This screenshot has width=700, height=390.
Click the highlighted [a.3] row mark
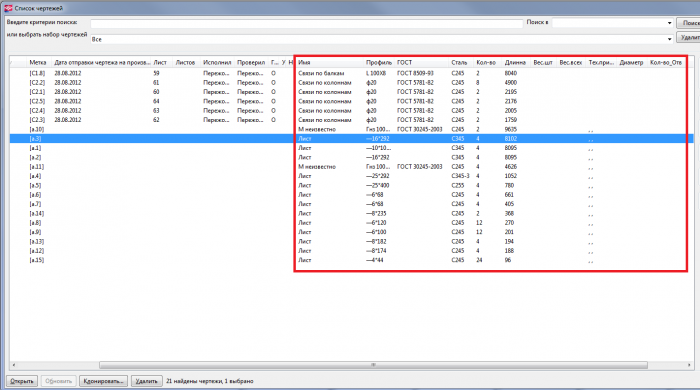[35, 139]
